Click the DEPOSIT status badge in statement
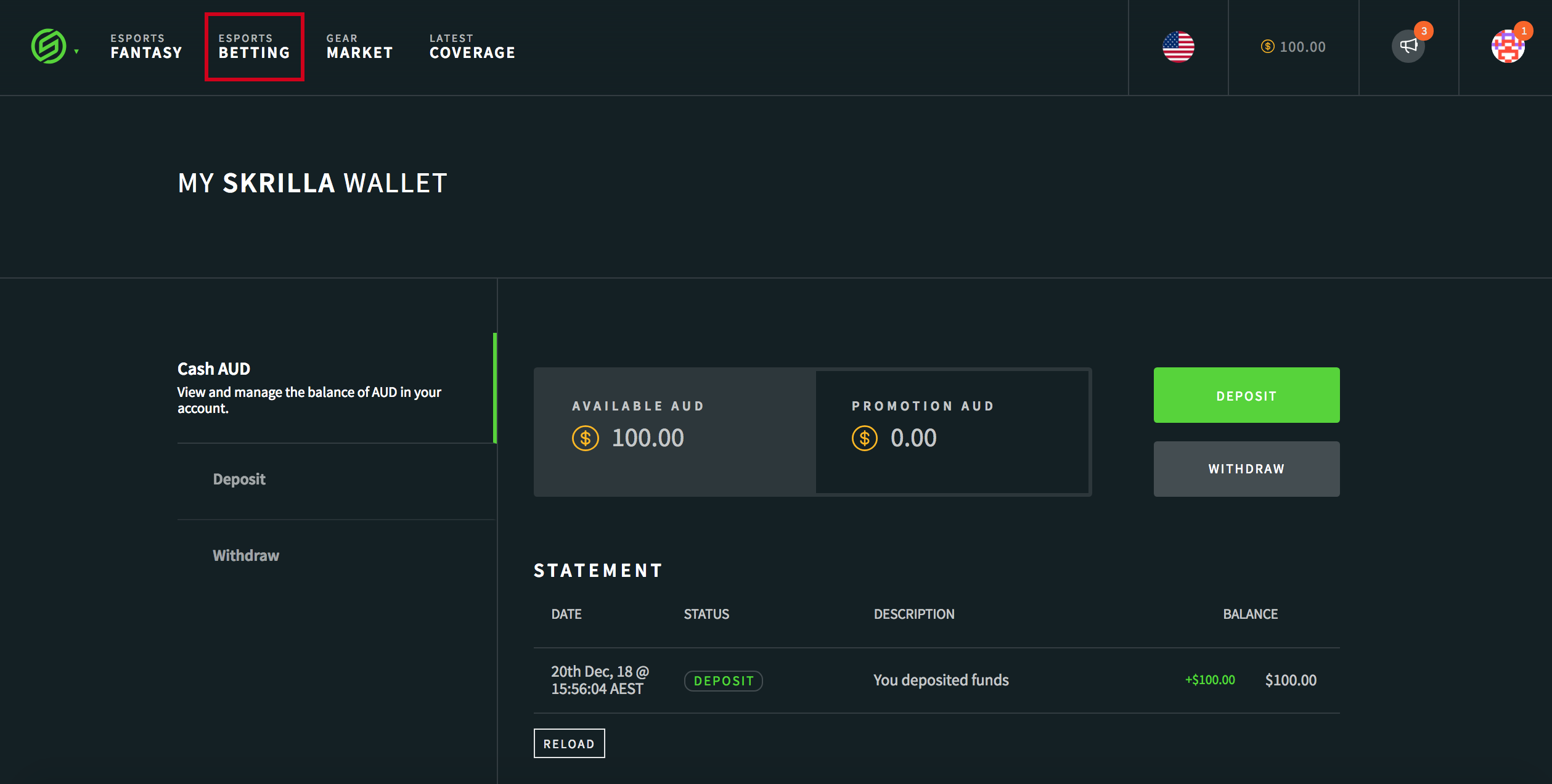The image size is (1552, 784). (x=723, y=681)
